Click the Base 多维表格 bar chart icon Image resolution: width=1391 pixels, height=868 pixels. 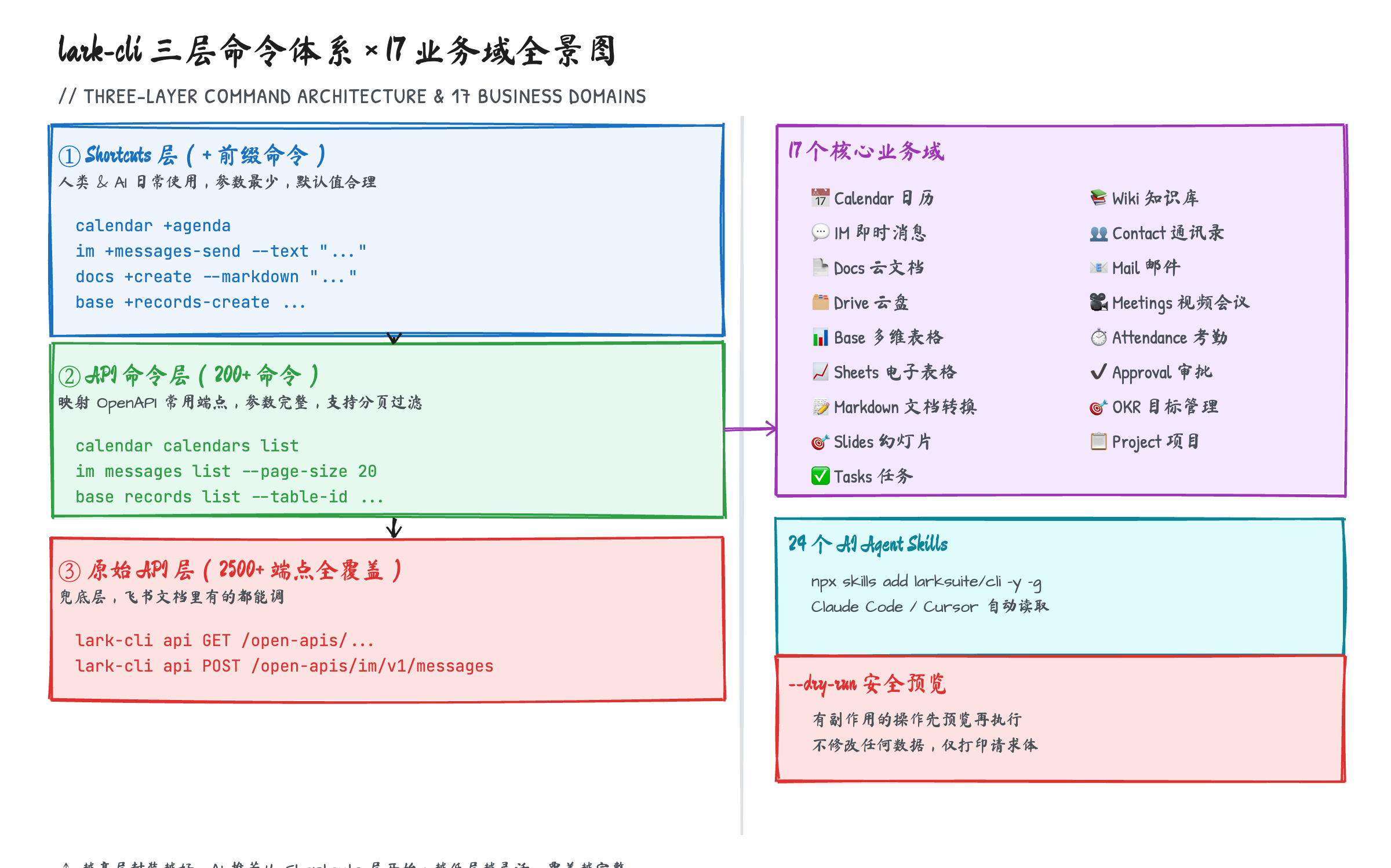click(x=820, y=337)
